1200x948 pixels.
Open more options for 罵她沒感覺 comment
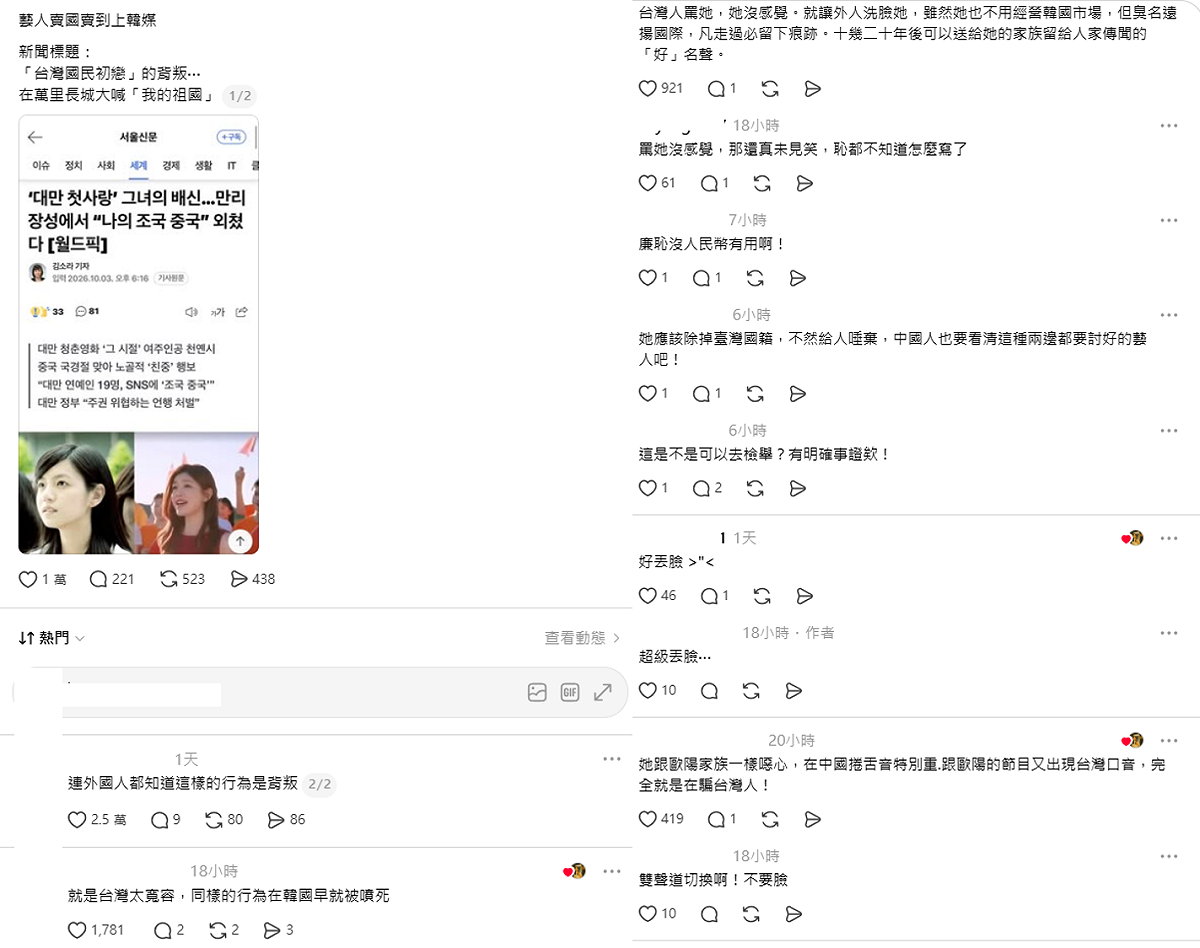(x=1169, y=125)
